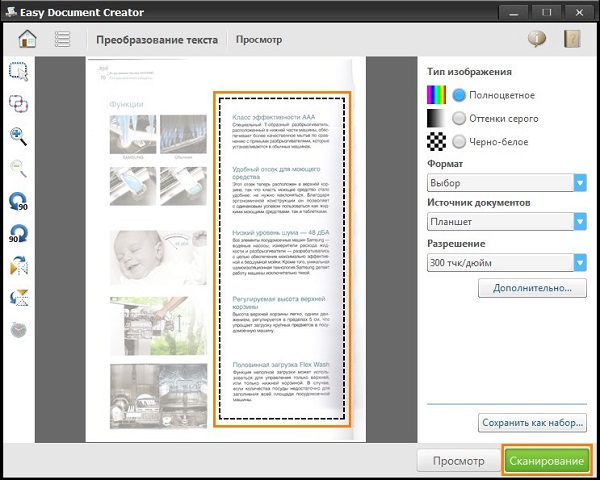Open the help book icon

572,40
